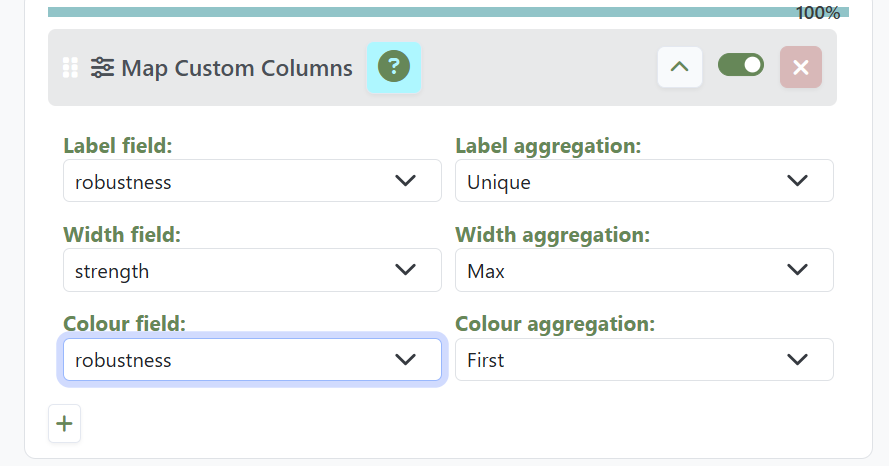The image size is (889, 466).
Task: Open the Label aggregation dropdown showing Unique
Action: [644, 181]
